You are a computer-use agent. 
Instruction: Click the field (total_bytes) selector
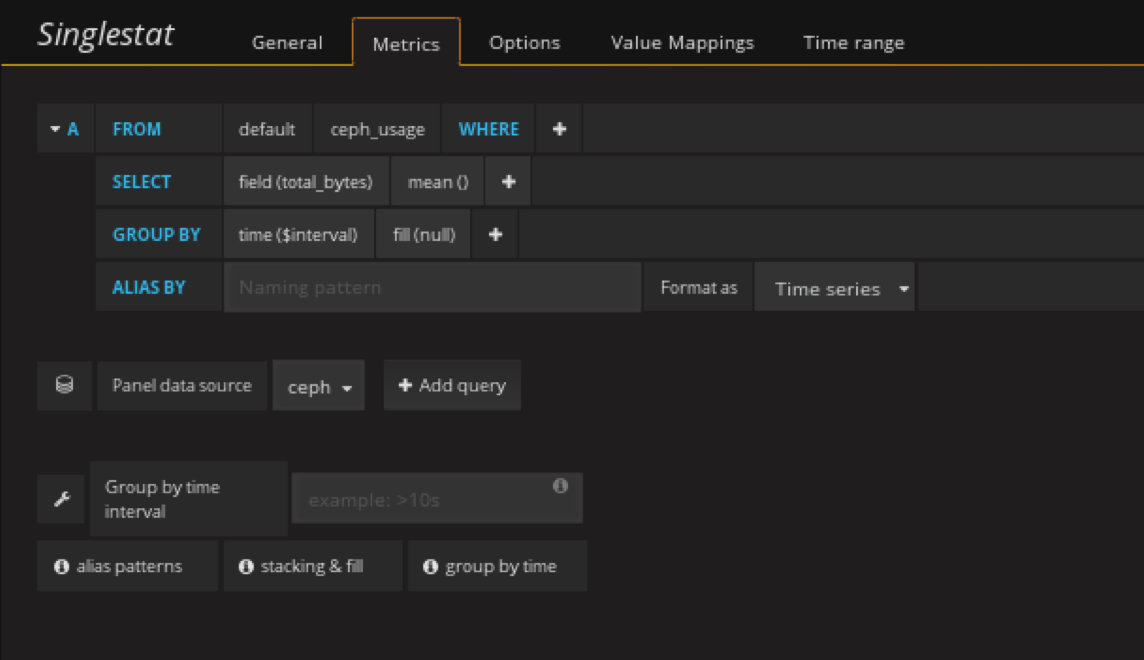pos(305,182)
